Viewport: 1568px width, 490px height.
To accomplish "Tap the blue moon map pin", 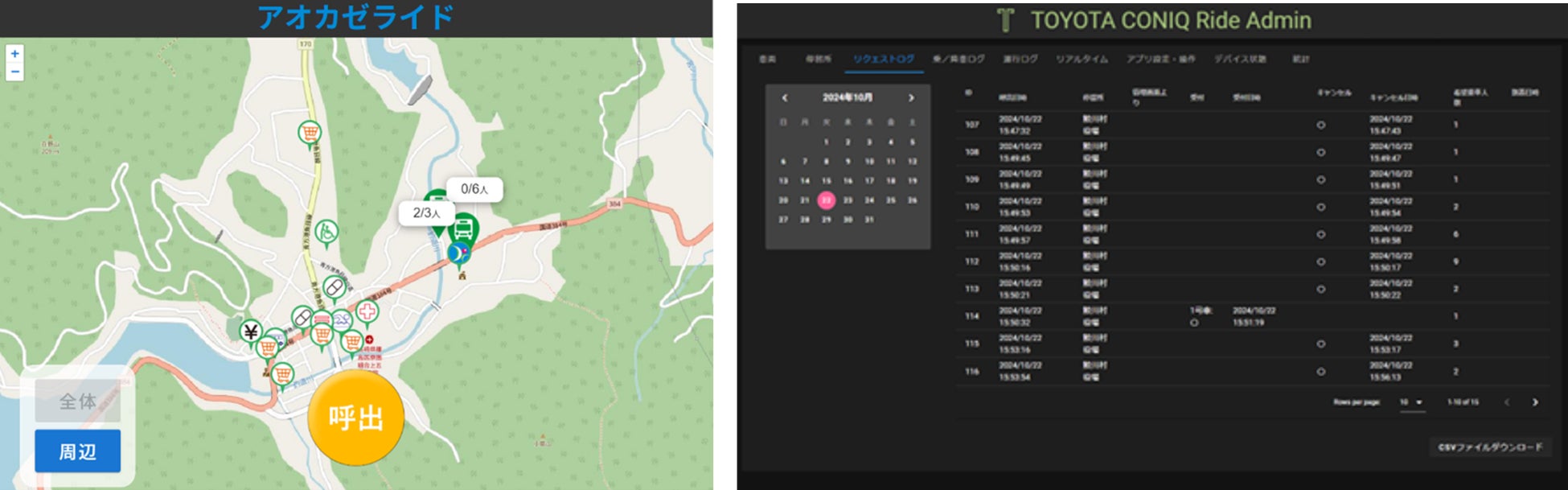I will pyautogui.click(x=458, y=255).
